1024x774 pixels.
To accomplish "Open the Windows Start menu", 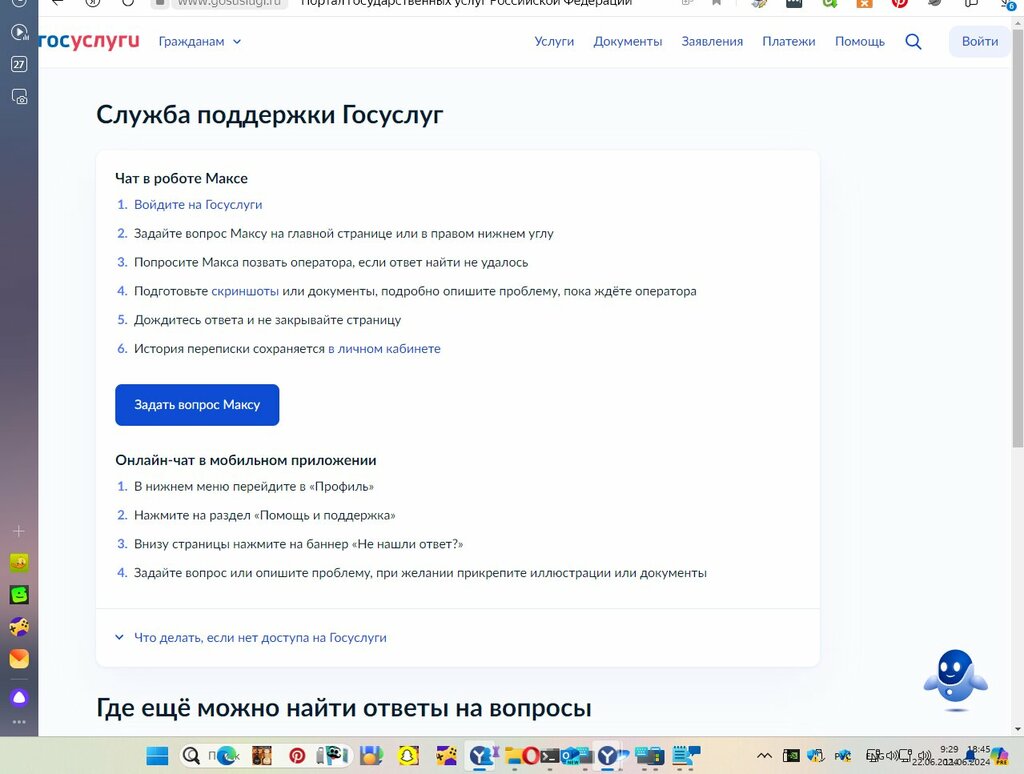I will 157,756.
